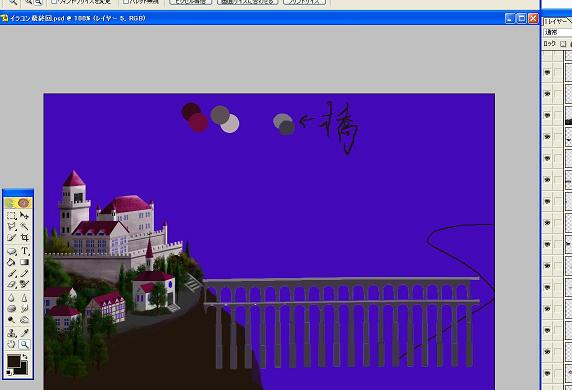Switch to the レイヤー (Layers) tab
Viewport: 572px width, 390px height.
point(556,22)
